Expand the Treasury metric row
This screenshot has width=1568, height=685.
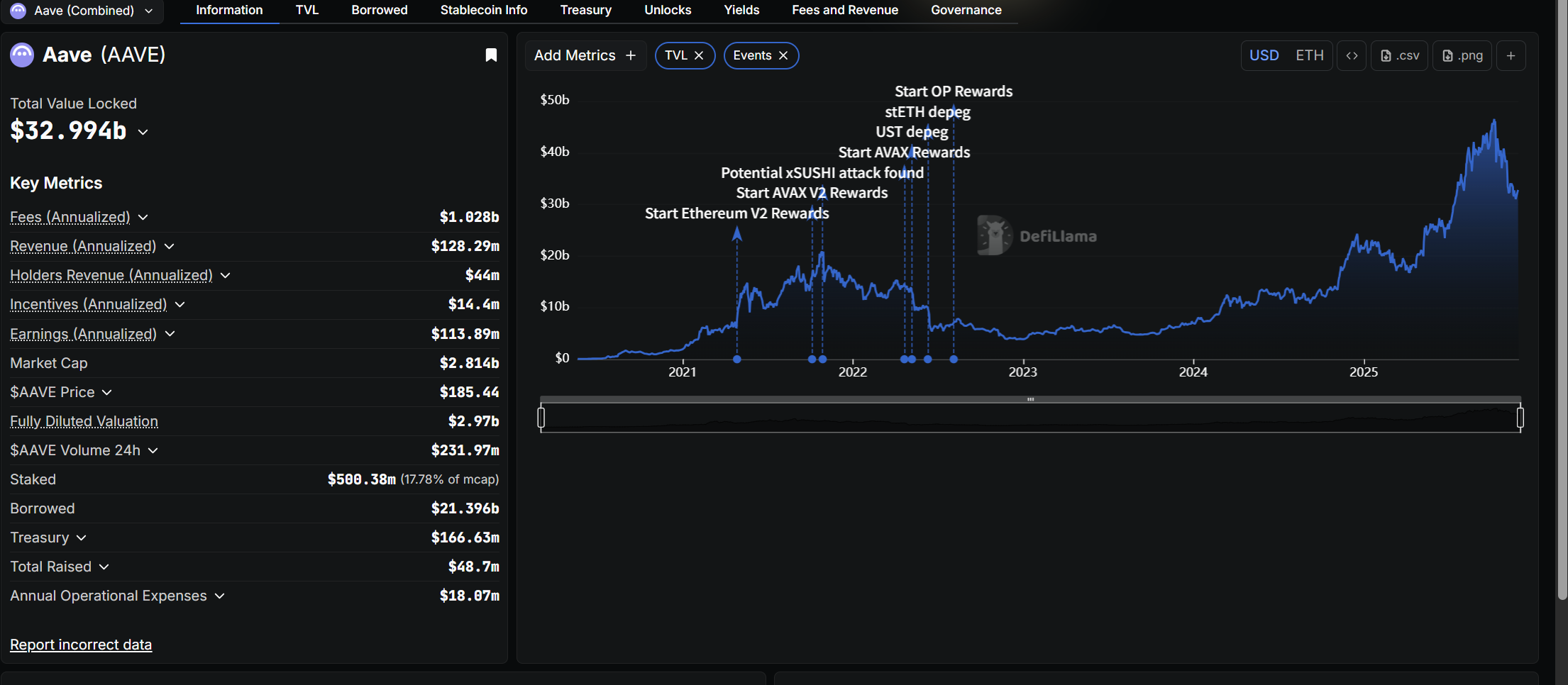[81, 538]
